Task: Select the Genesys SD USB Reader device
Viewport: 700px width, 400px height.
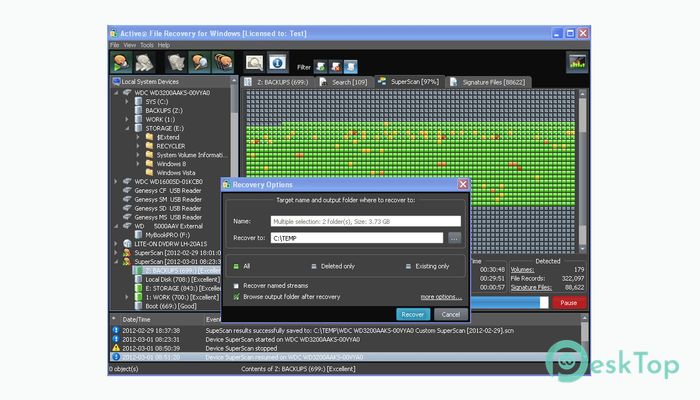Action: tap(168, 208)
